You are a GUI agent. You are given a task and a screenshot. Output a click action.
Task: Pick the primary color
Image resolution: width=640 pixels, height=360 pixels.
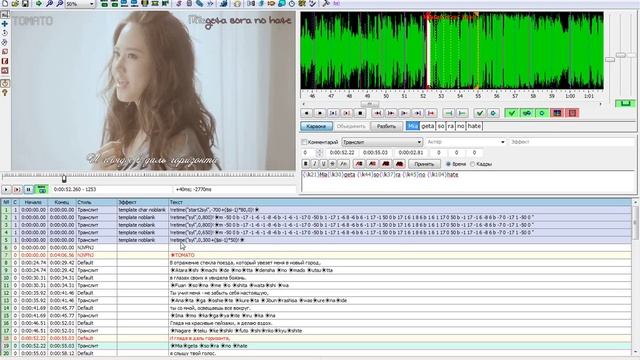[x=359, y=164]
